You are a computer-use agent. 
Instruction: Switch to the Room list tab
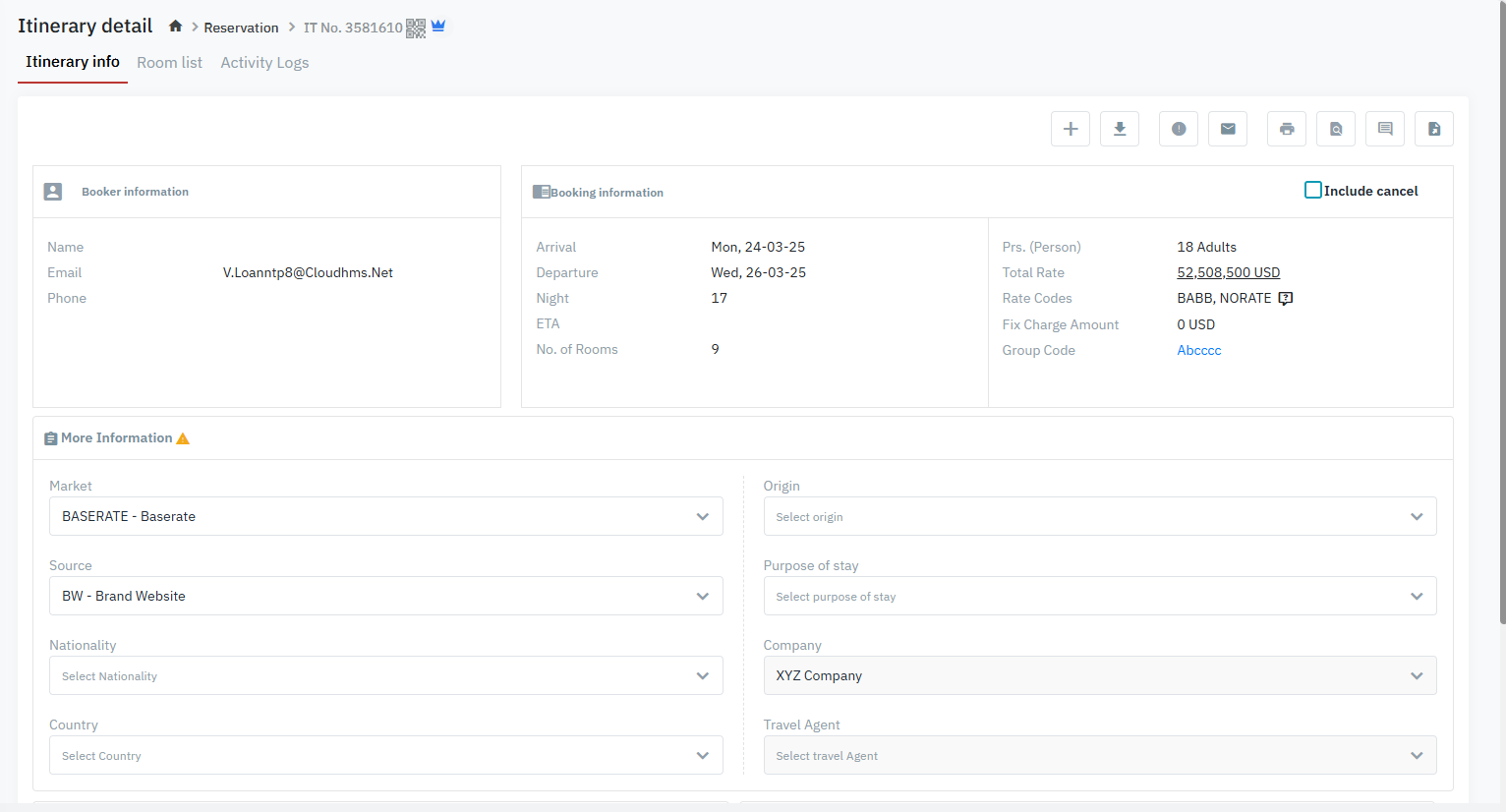coord(169,63)
